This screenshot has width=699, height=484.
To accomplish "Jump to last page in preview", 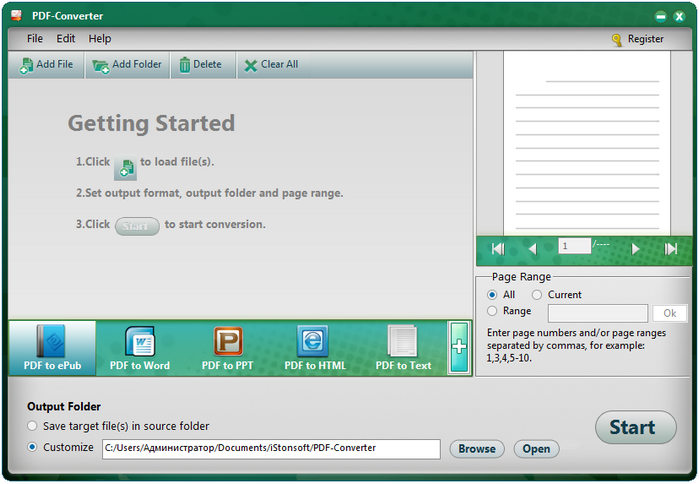I will (x=670, y=249).
